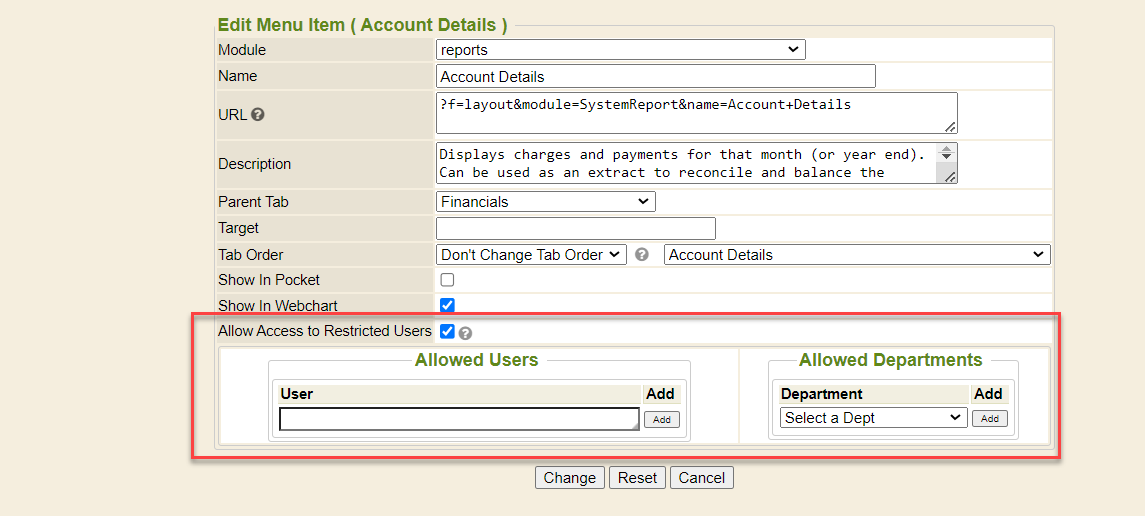Expand the Parent Tab dropdown set to Financials
Viewport: 1145px width, 516px height.
(x=545, y=202)
